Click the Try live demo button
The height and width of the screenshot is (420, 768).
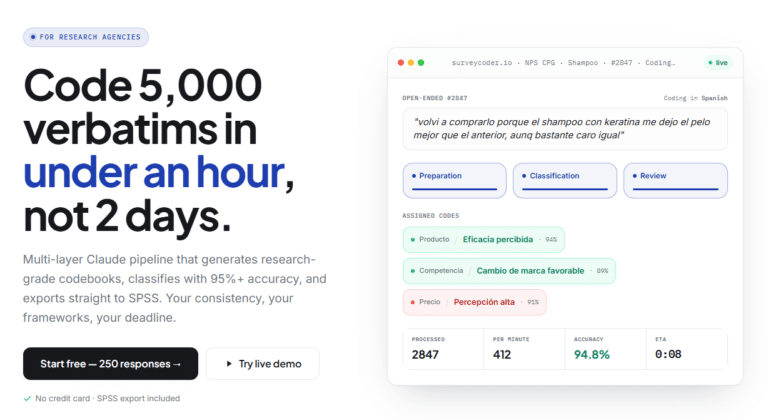(x=262, y=364)
